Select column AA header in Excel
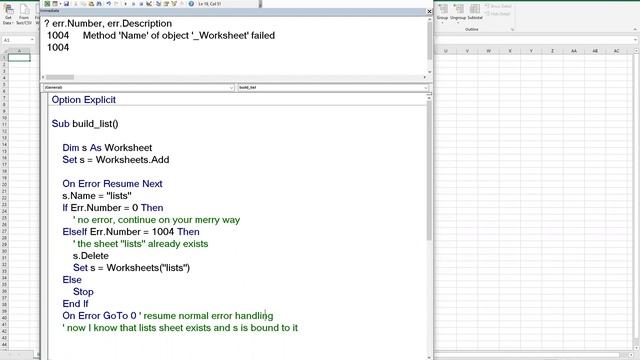The width and height of the screenshot is (640, 360). 574,51
